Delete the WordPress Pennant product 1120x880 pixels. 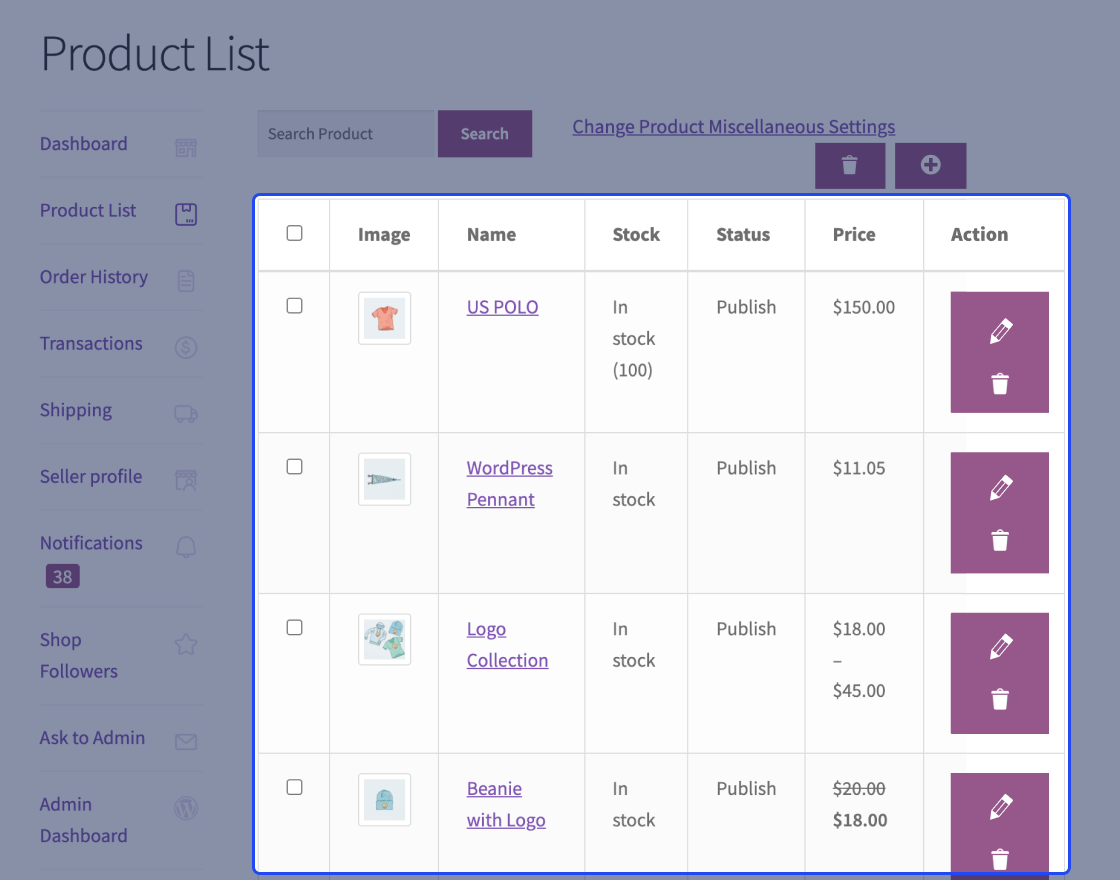(1000, 541)
